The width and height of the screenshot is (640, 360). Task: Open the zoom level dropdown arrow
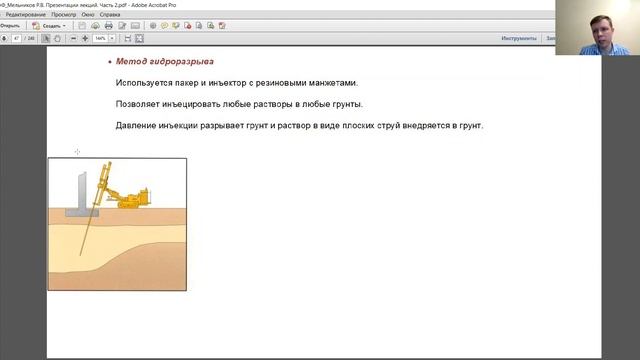pos(112,38)
